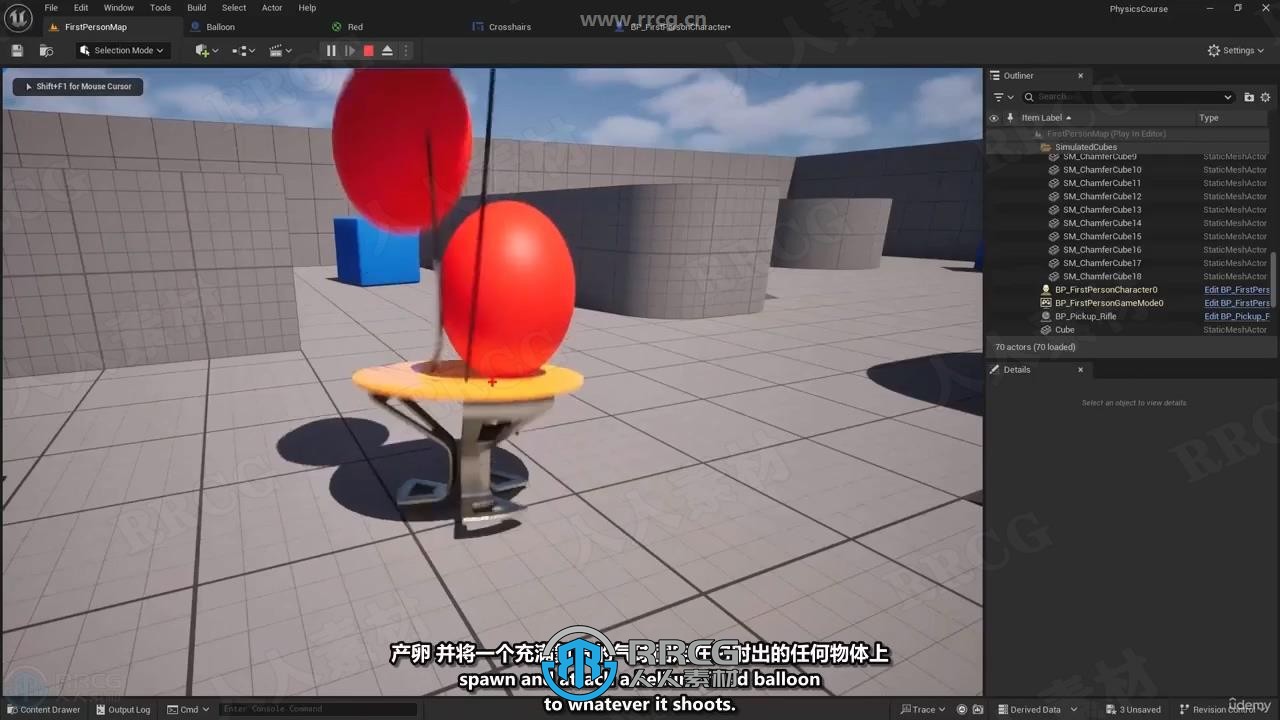Open Edit BP_Pickup link for the rifle
This screenshot has width=1280, height=720.
click(1237, 316)
